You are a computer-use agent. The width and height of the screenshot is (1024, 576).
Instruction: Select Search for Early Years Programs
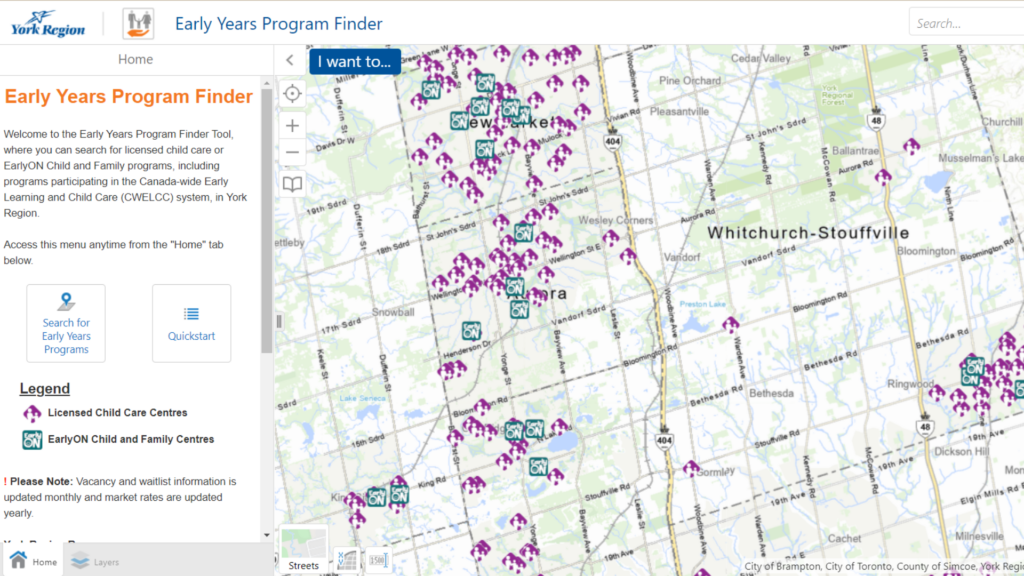[x=66, y=323]
